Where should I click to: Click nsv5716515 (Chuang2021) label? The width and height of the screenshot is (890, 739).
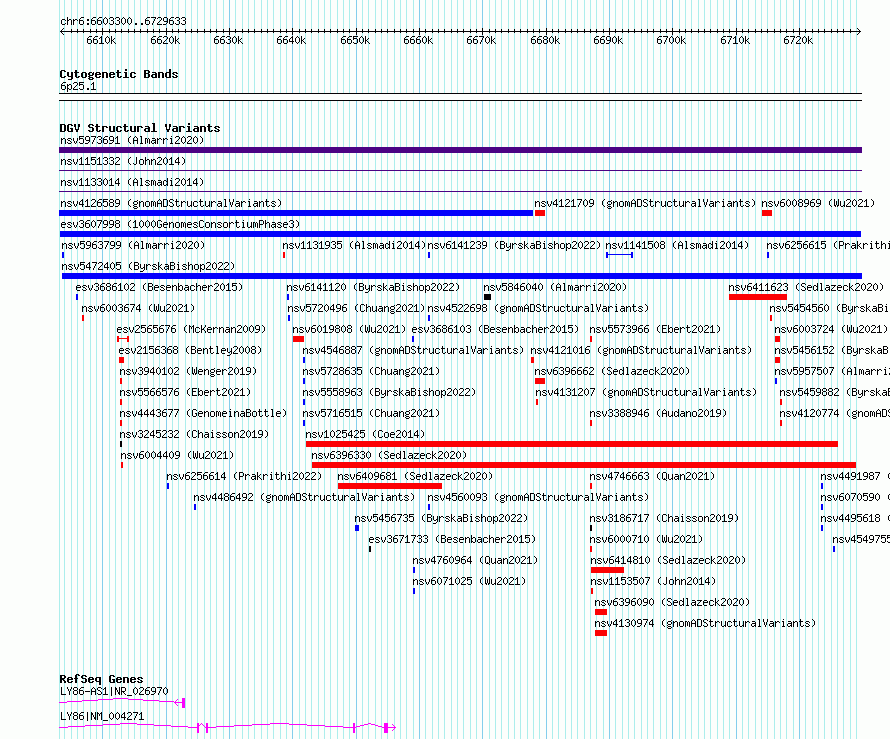click(x=371, y=413)
